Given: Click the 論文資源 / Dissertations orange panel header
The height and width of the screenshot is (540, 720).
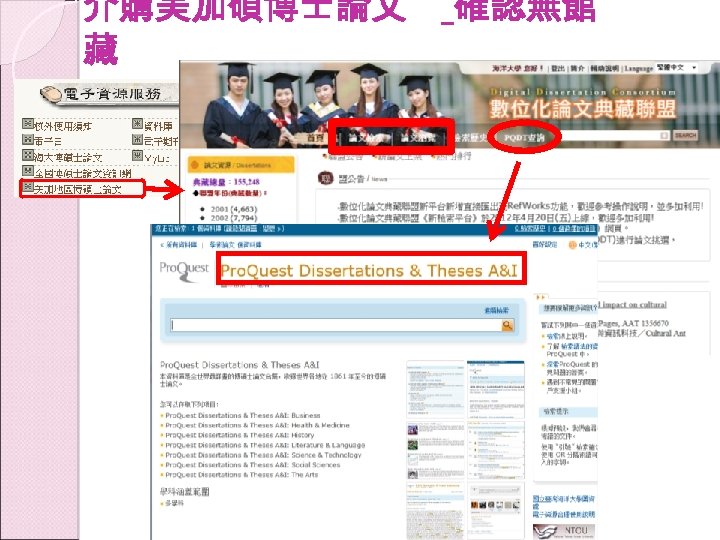Looking at the screenshot, I should (x=241, y=165).
